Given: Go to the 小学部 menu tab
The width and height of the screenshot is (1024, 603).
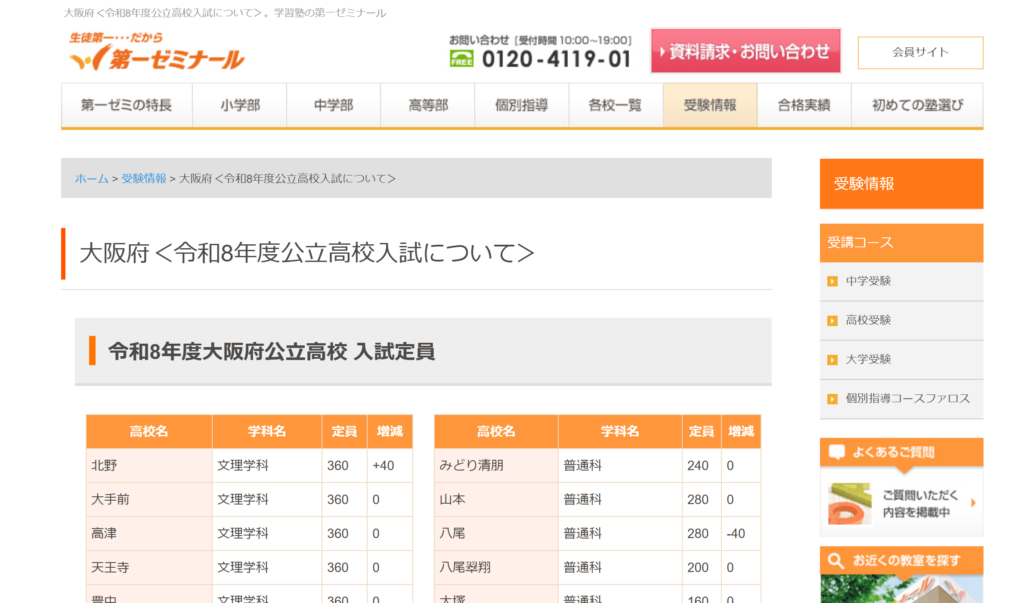Looking at the screenshot, I should pyautogui.click(x=240, y=105).
